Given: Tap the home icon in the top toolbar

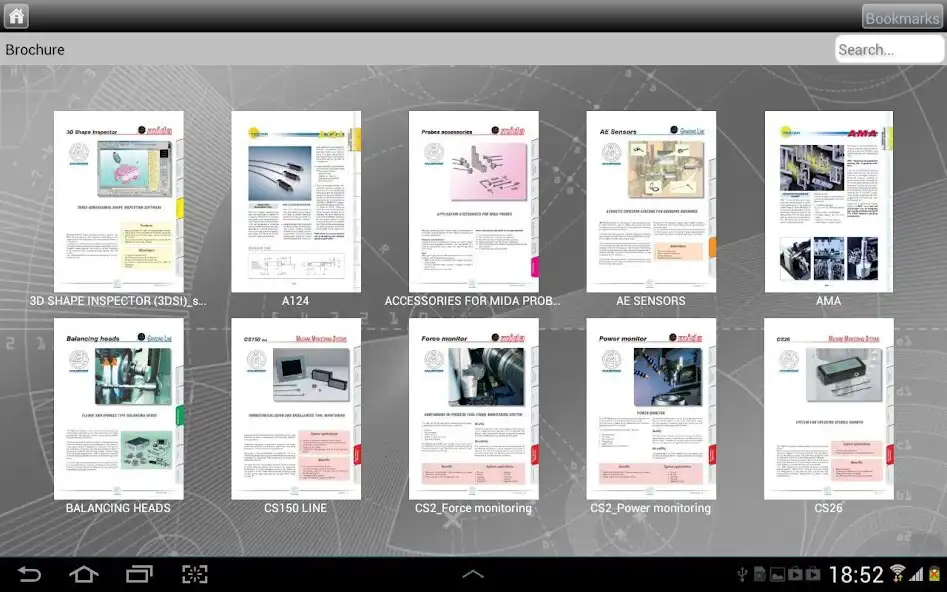Looking at the screenshot, I should pyautogui.click(x=15, y=16).
